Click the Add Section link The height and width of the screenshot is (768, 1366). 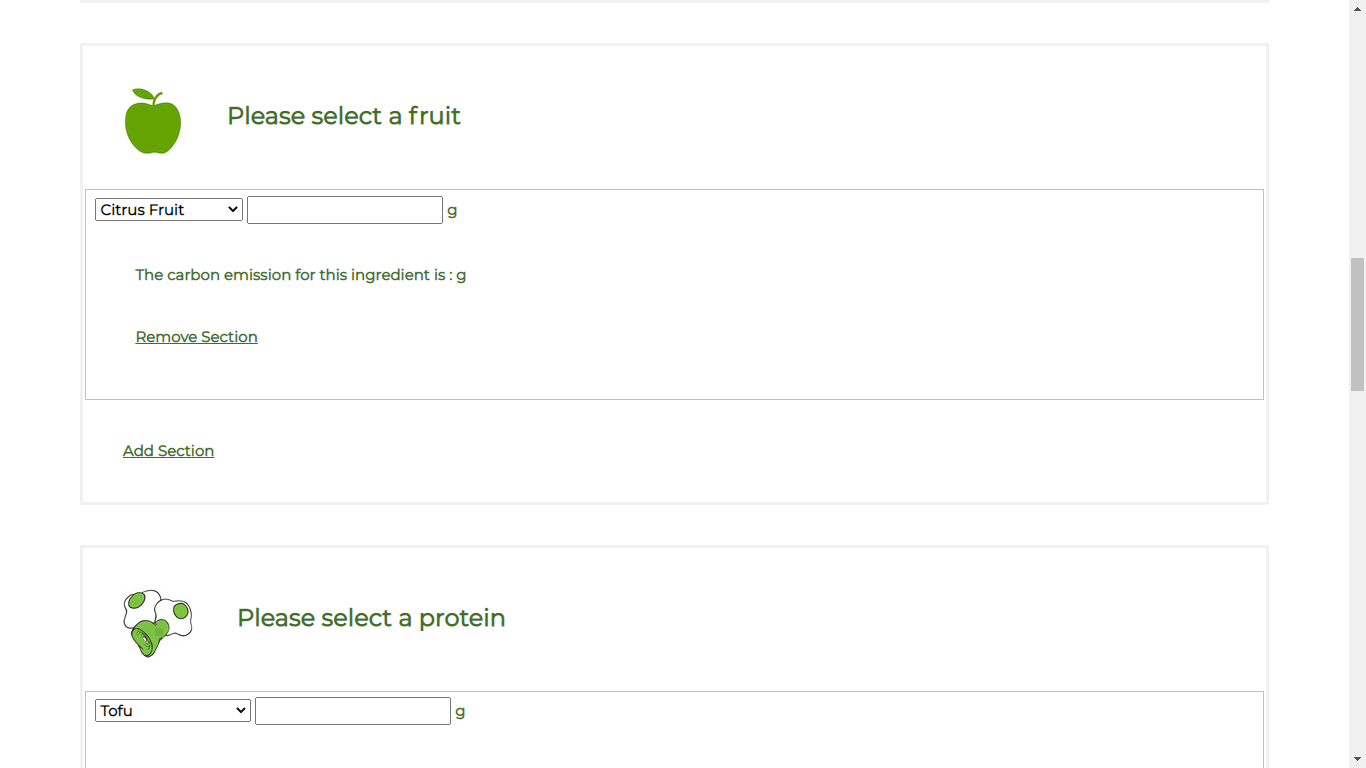(x=168, y=451)
